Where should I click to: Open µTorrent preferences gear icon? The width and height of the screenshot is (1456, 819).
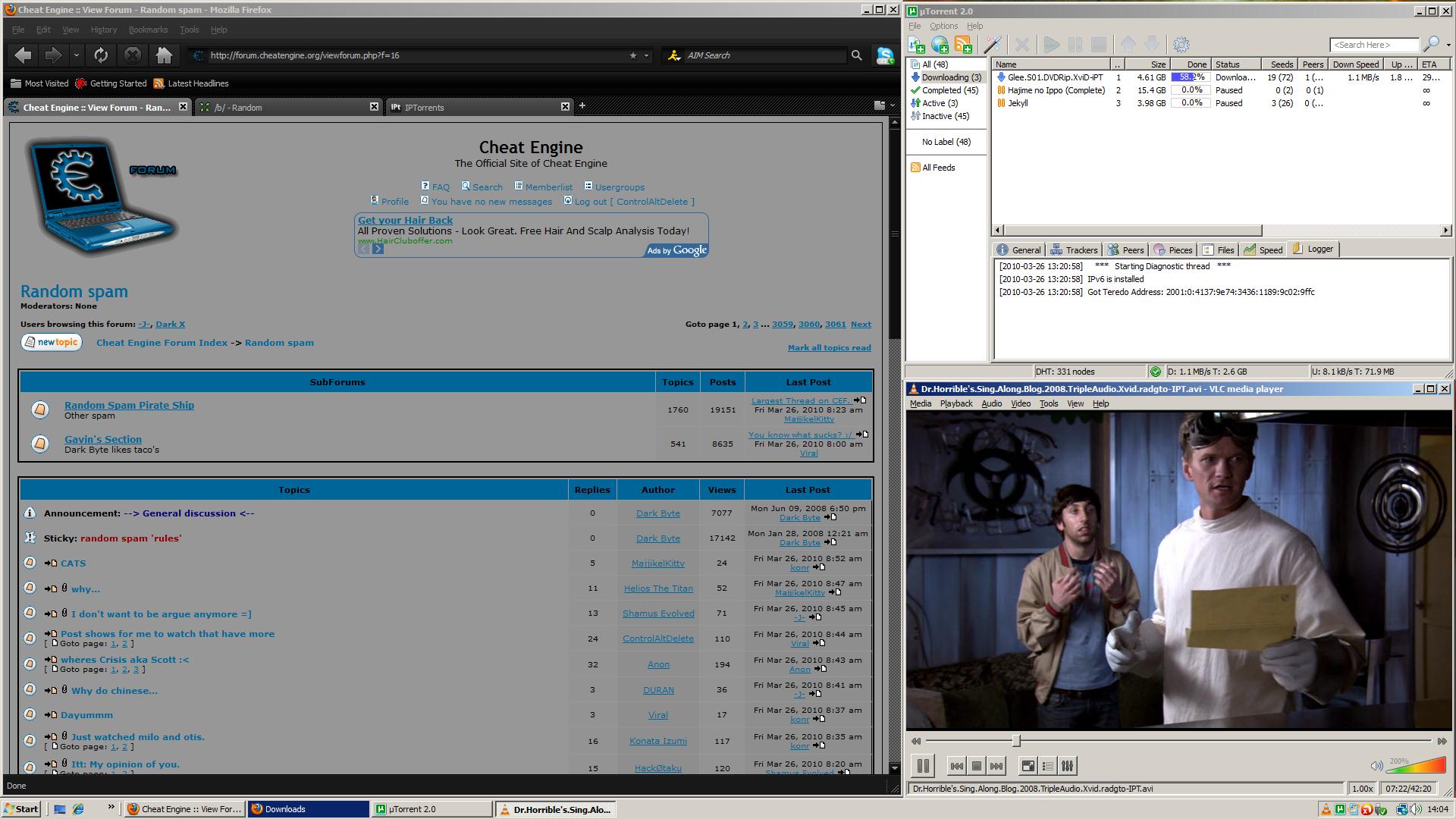1181,44
